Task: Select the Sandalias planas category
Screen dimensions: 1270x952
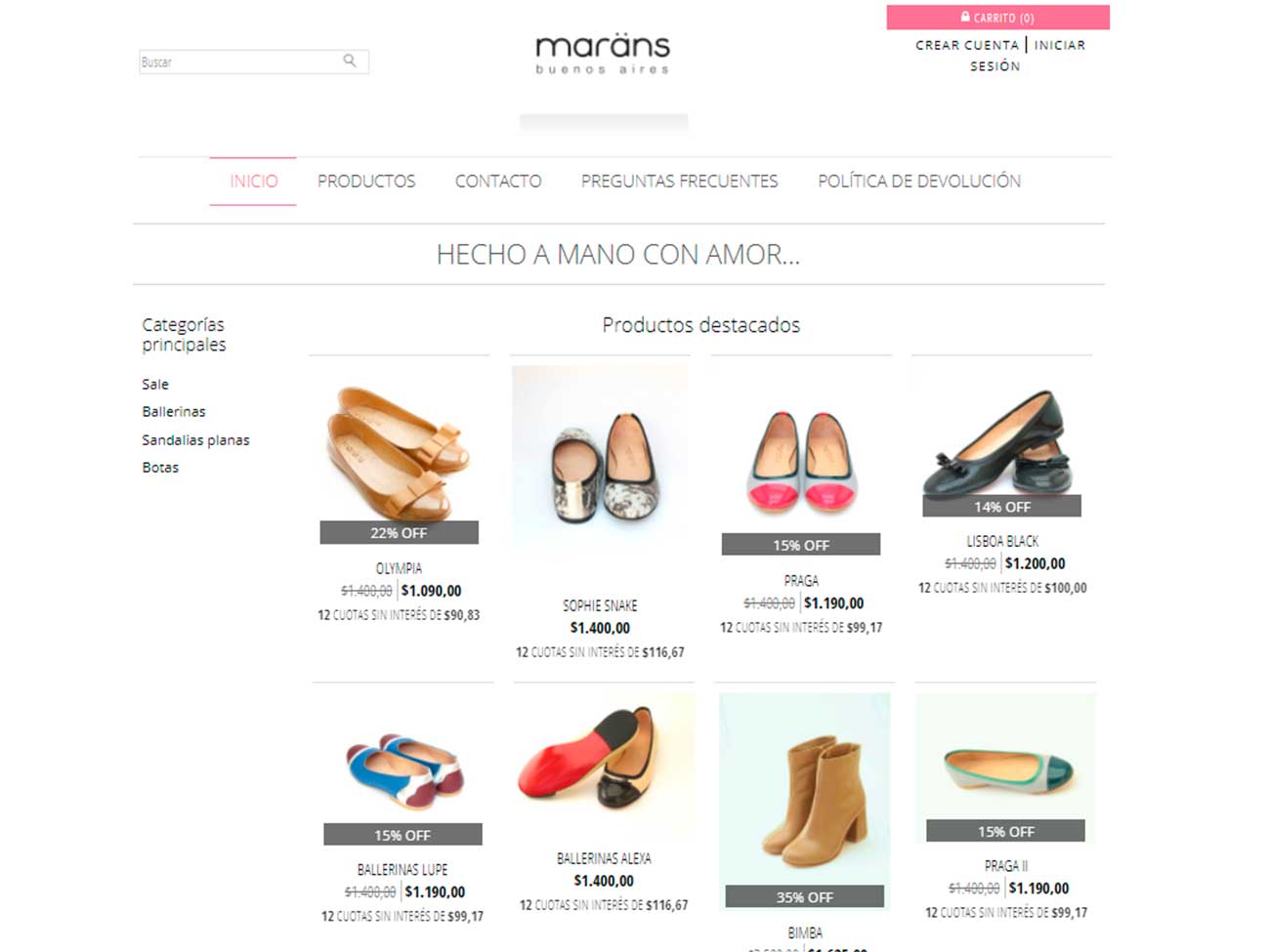Action: pos(195,440)
